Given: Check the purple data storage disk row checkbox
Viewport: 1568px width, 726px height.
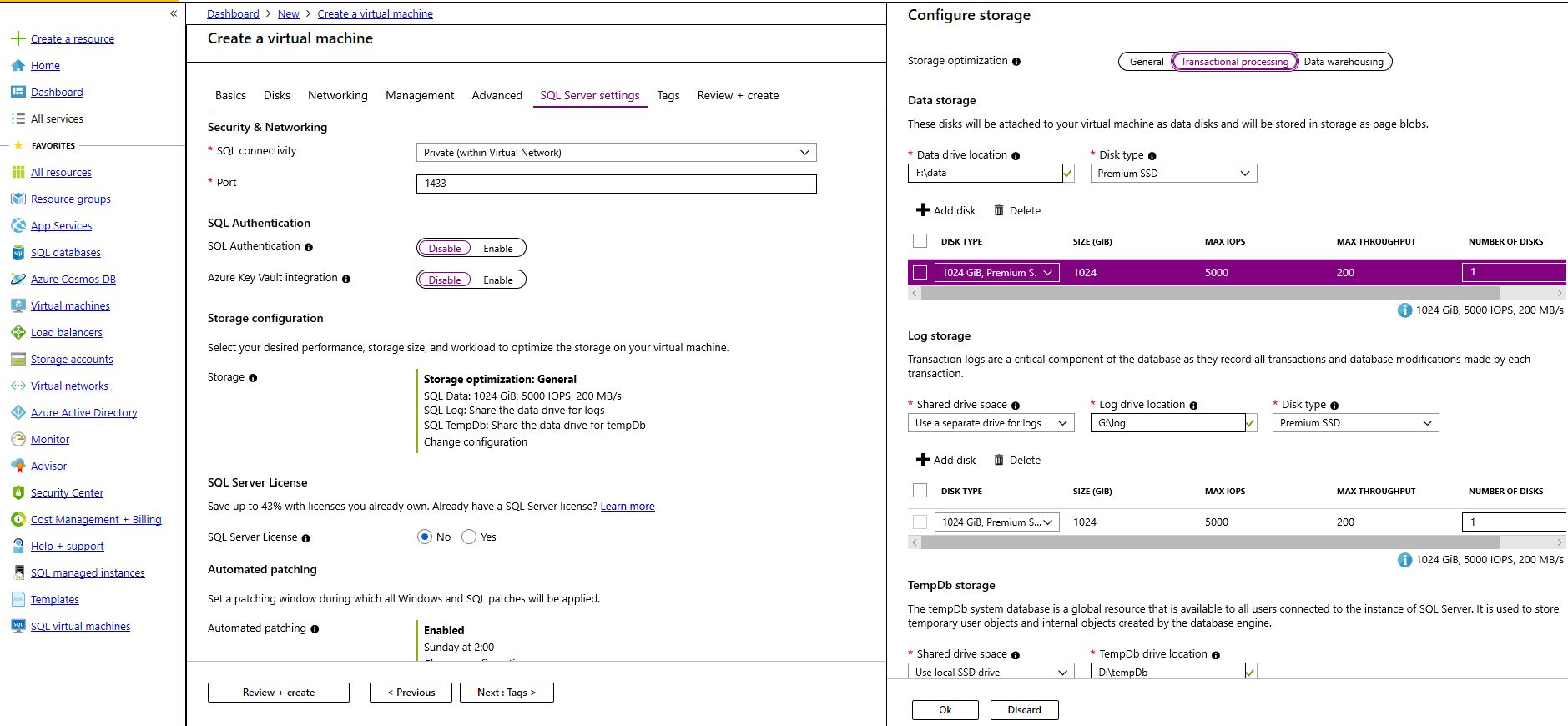Looking at the screenshot, I should click(x=920, y=273).
